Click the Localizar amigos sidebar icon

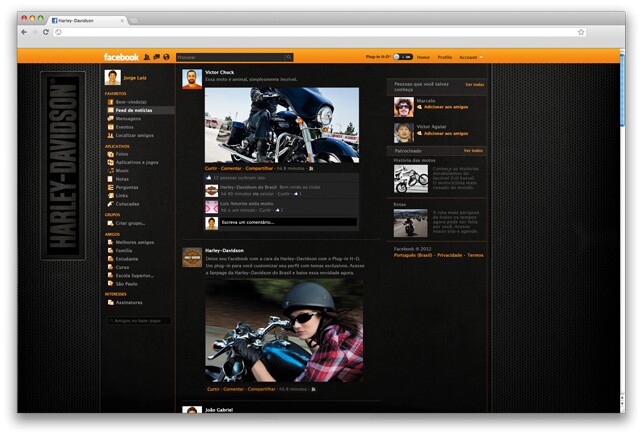(110, 135)
